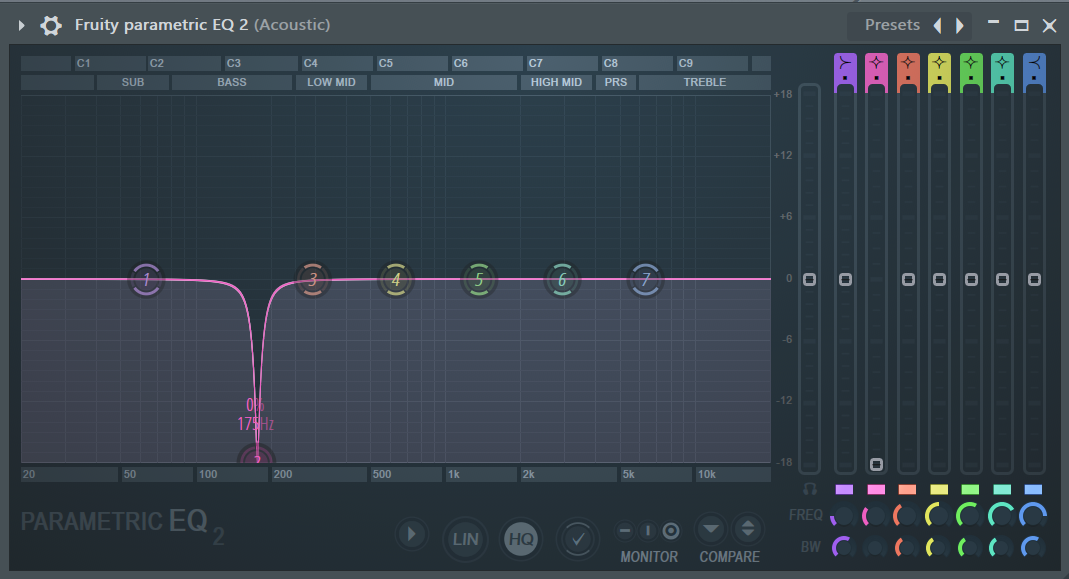This screenshot has width=1069, height=579.
Task: Toggle the checkmark view band tokens button
Action: 578,539
